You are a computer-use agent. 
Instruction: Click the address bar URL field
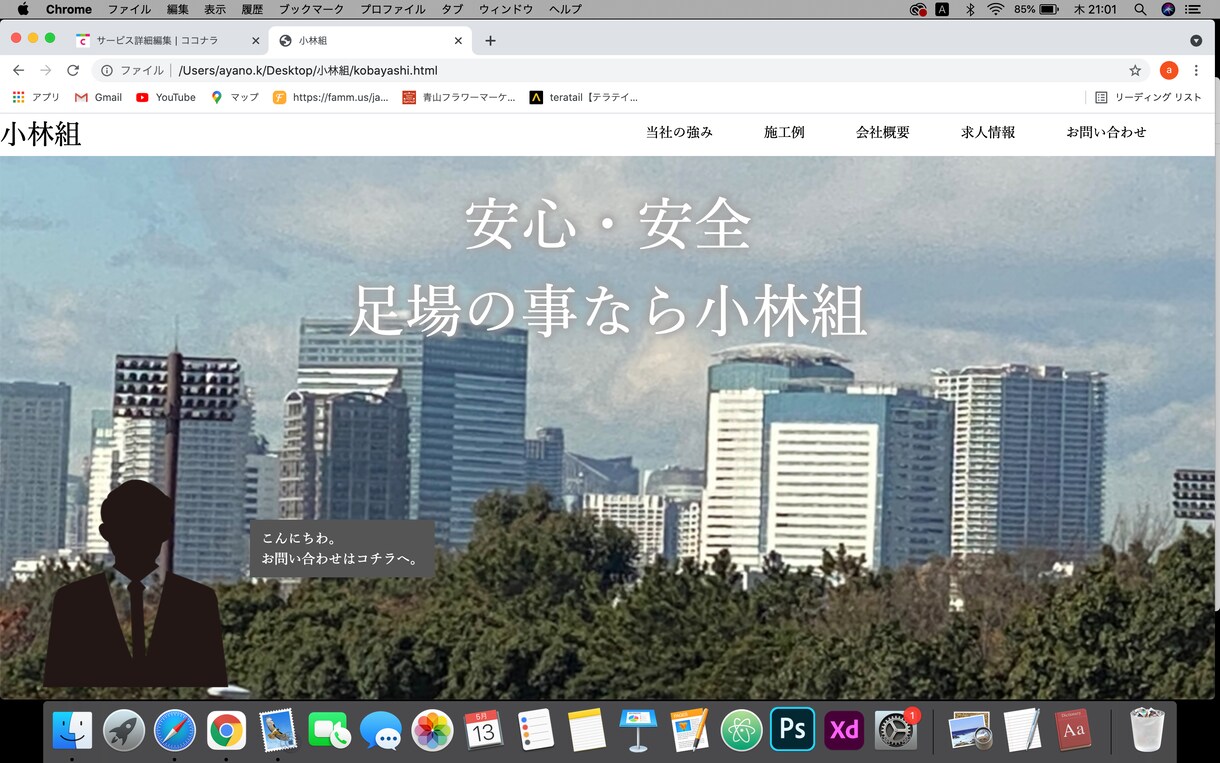pos(620,70)
